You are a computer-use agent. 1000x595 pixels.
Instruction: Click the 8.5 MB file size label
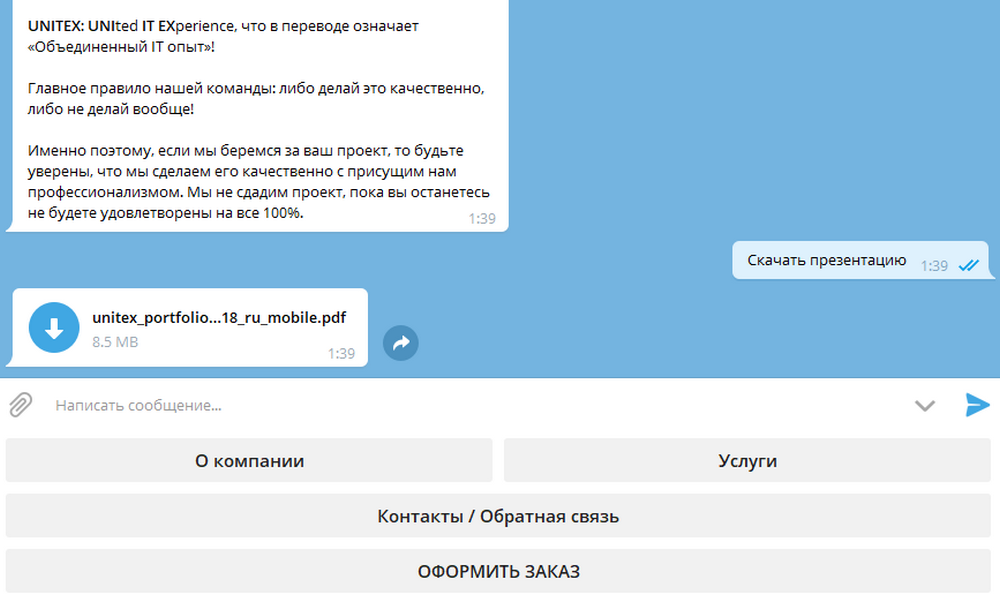[115, 342]
